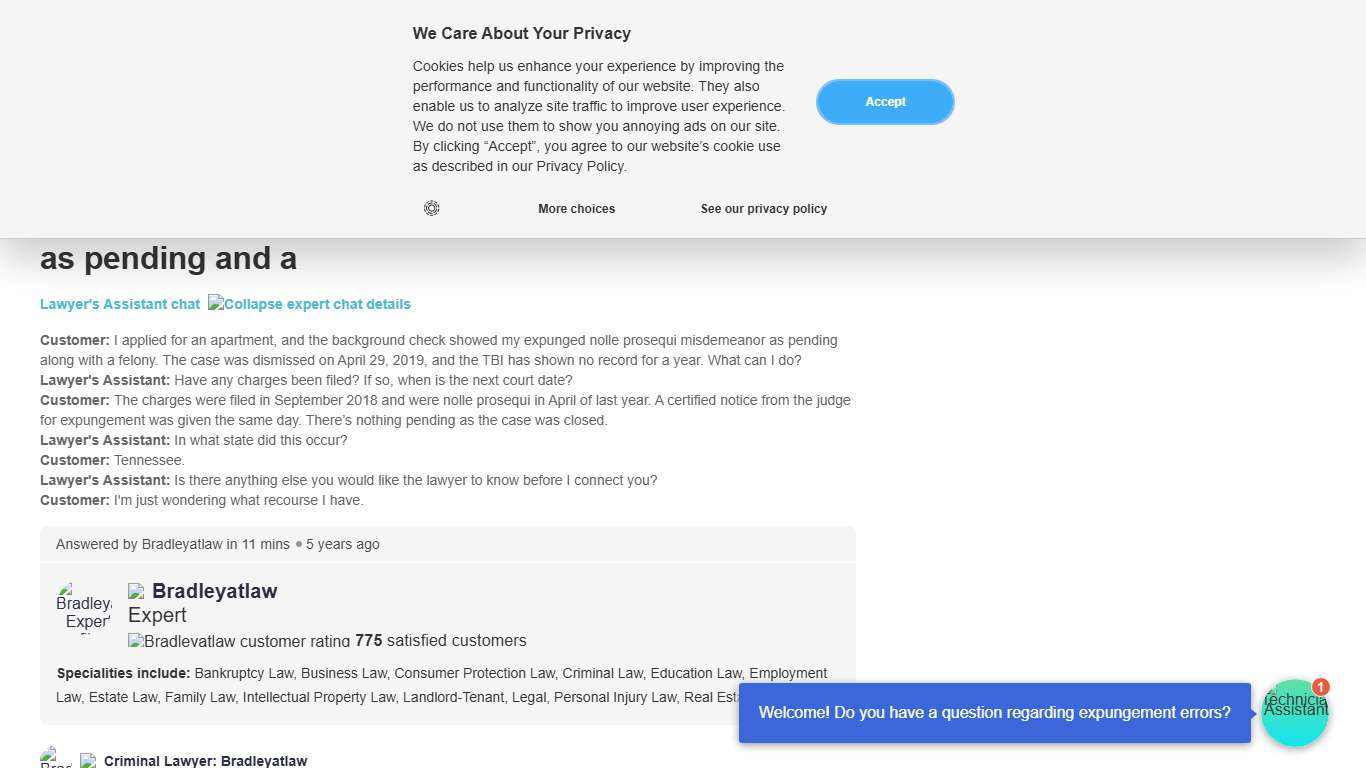Open the Lawyer's Assistant chat link
Image resolution: width=1366 pixels, height=768 pixels.
pyautogui.click(x=120, y=304)
